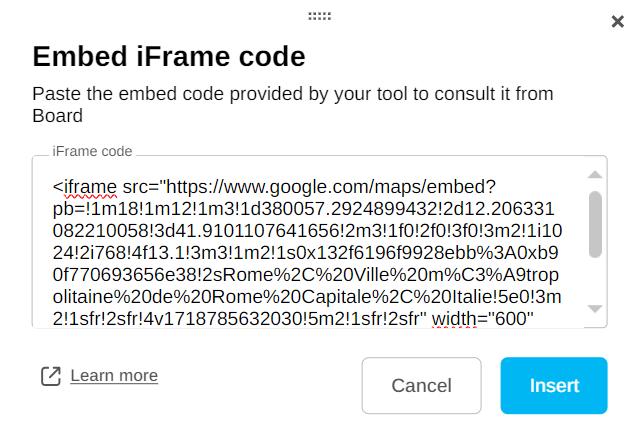The width and height of the screenshot is (635, 432).
Task: Click the scrollbar down arrow in code box
Action: click(x=595, y=308)
